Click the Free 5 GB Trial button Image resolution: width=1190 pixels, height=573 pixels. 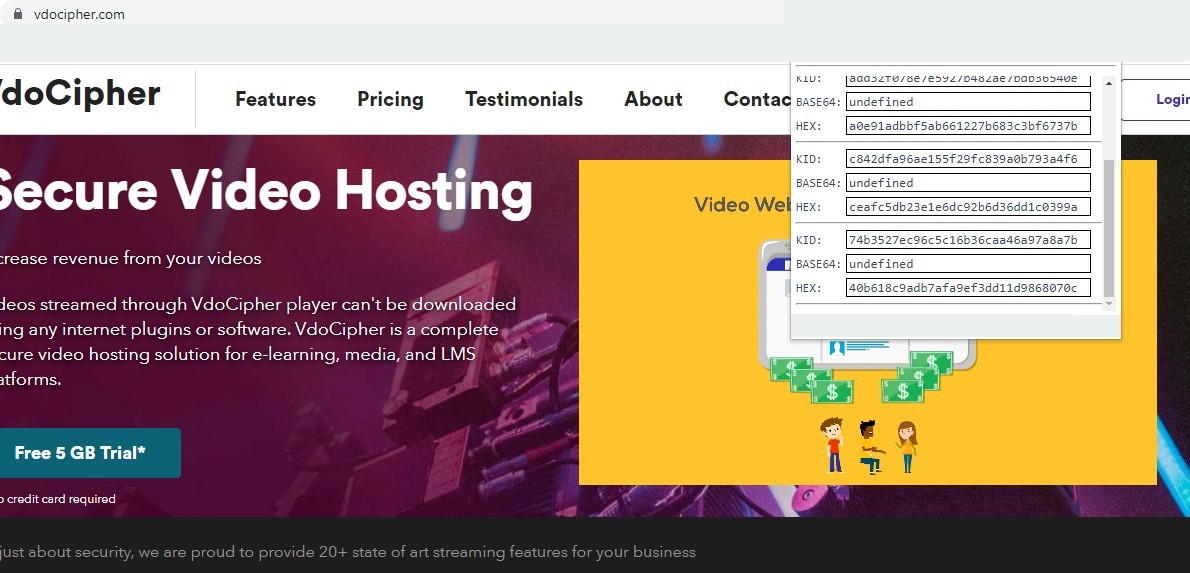click(90, 453)
